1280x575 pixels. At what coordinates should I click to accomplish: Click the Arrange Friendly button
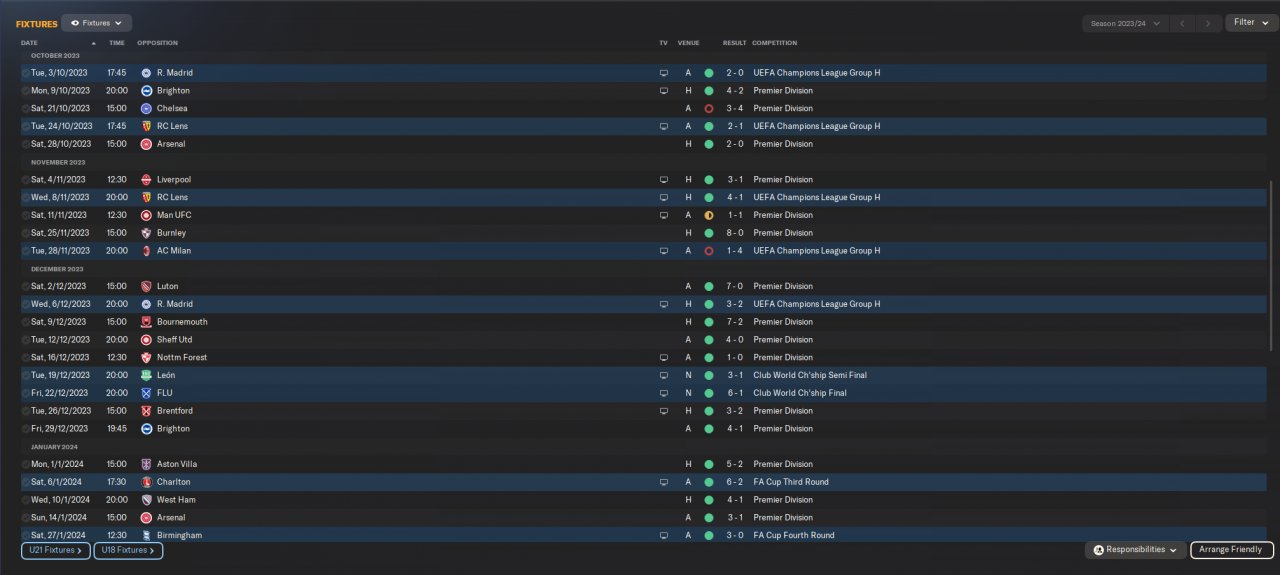tap(1231, 550)
